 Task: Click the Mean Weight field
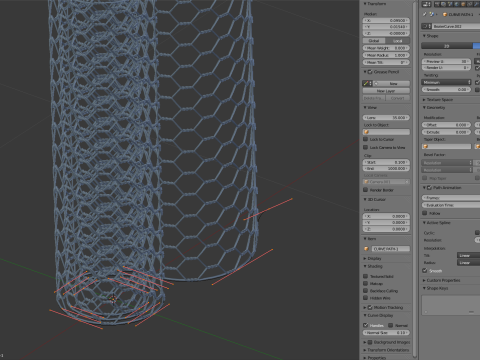[386, 48]
